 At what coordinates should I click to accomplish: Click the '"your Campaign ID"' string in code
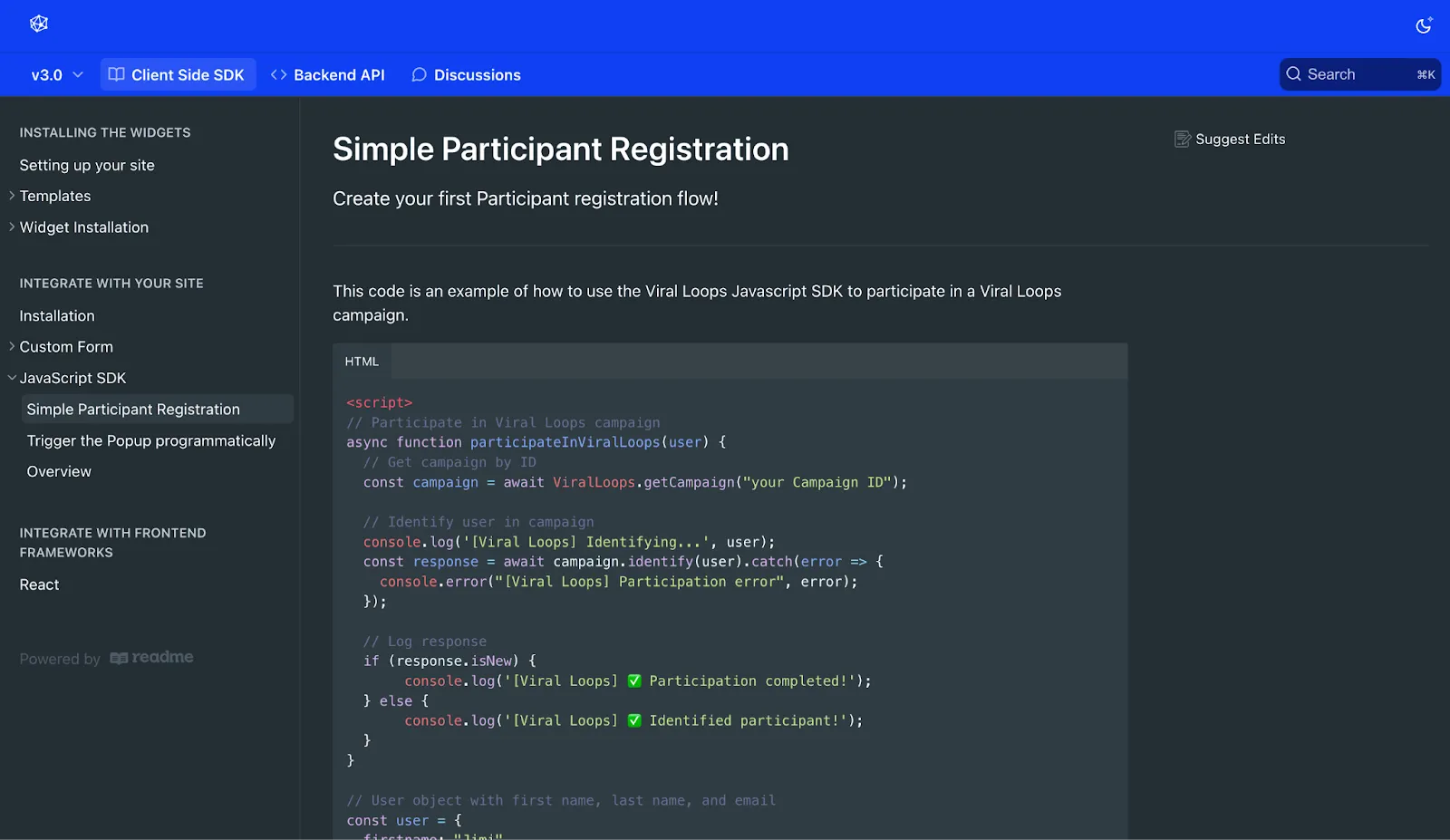[x=817, y=482]
